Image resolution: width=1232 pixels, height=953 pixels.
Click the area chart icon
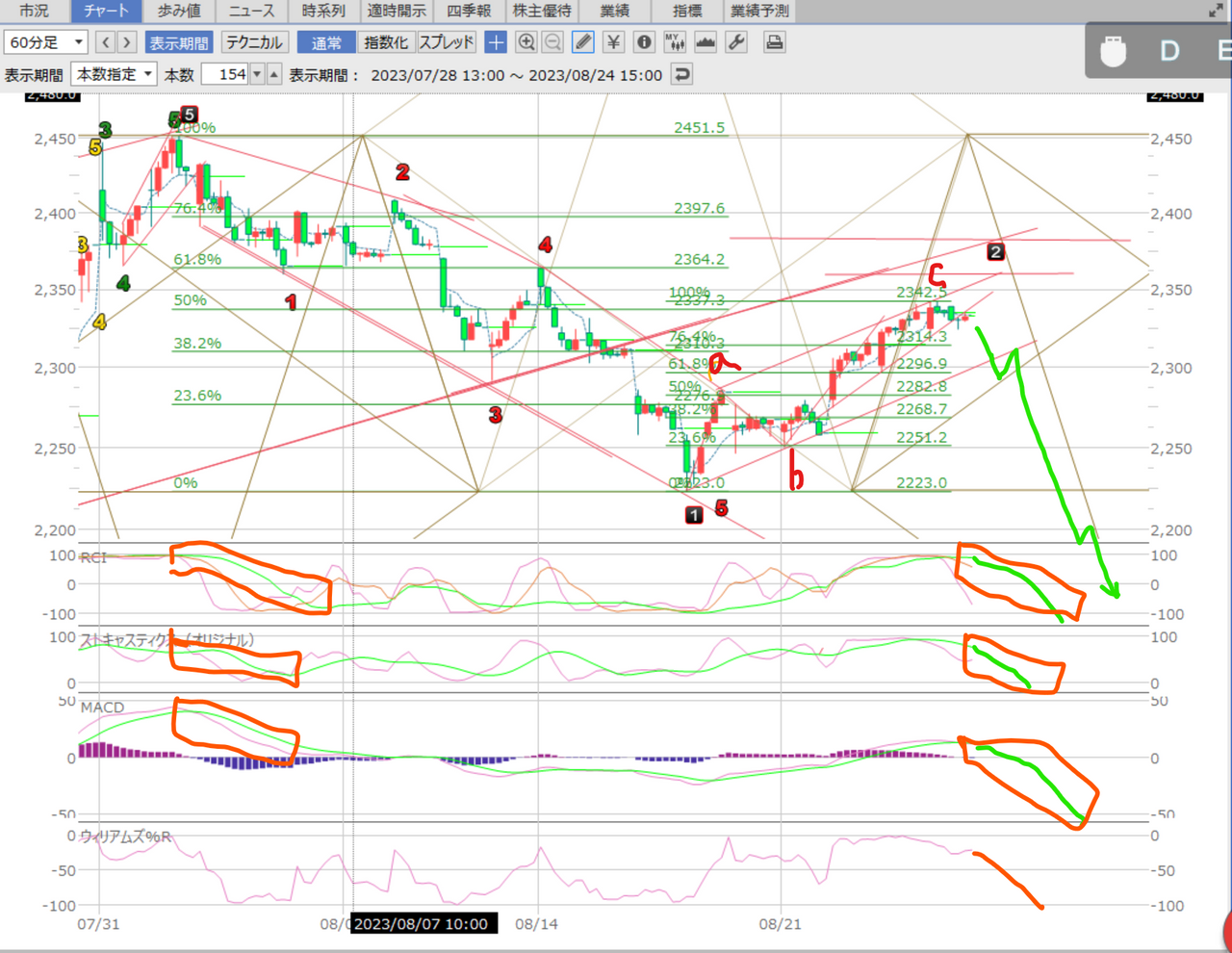click(x=706, y=42)
